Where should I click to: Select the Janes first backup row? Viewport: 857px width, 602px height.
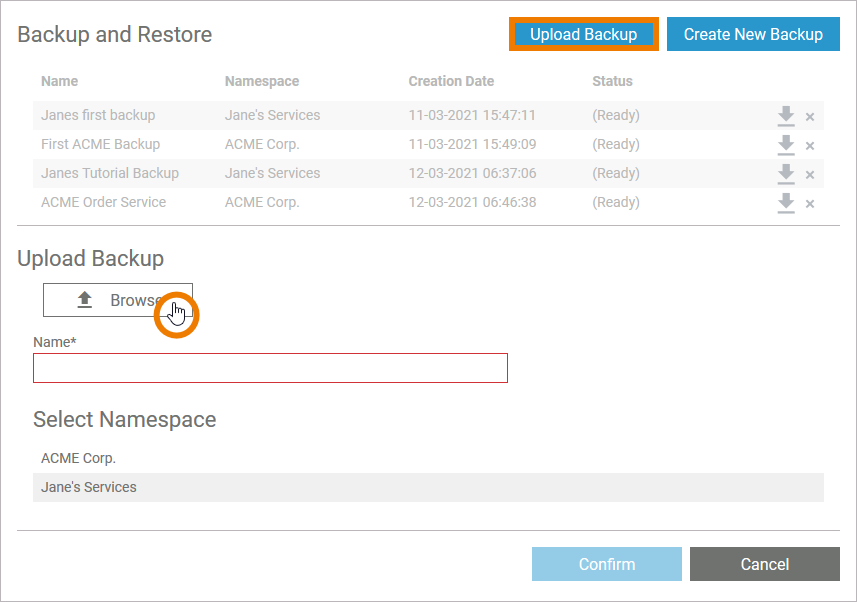pyautogui.click(x=98, y=115)
